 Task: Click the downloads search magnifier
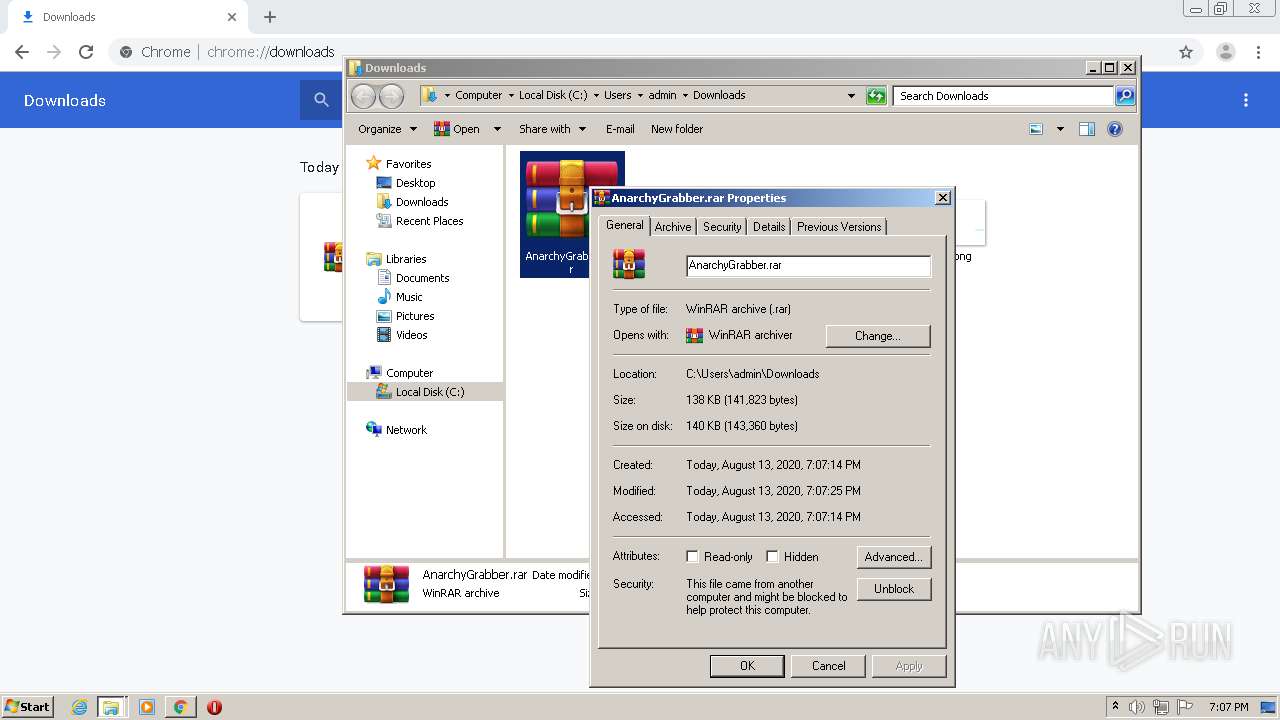321,100
